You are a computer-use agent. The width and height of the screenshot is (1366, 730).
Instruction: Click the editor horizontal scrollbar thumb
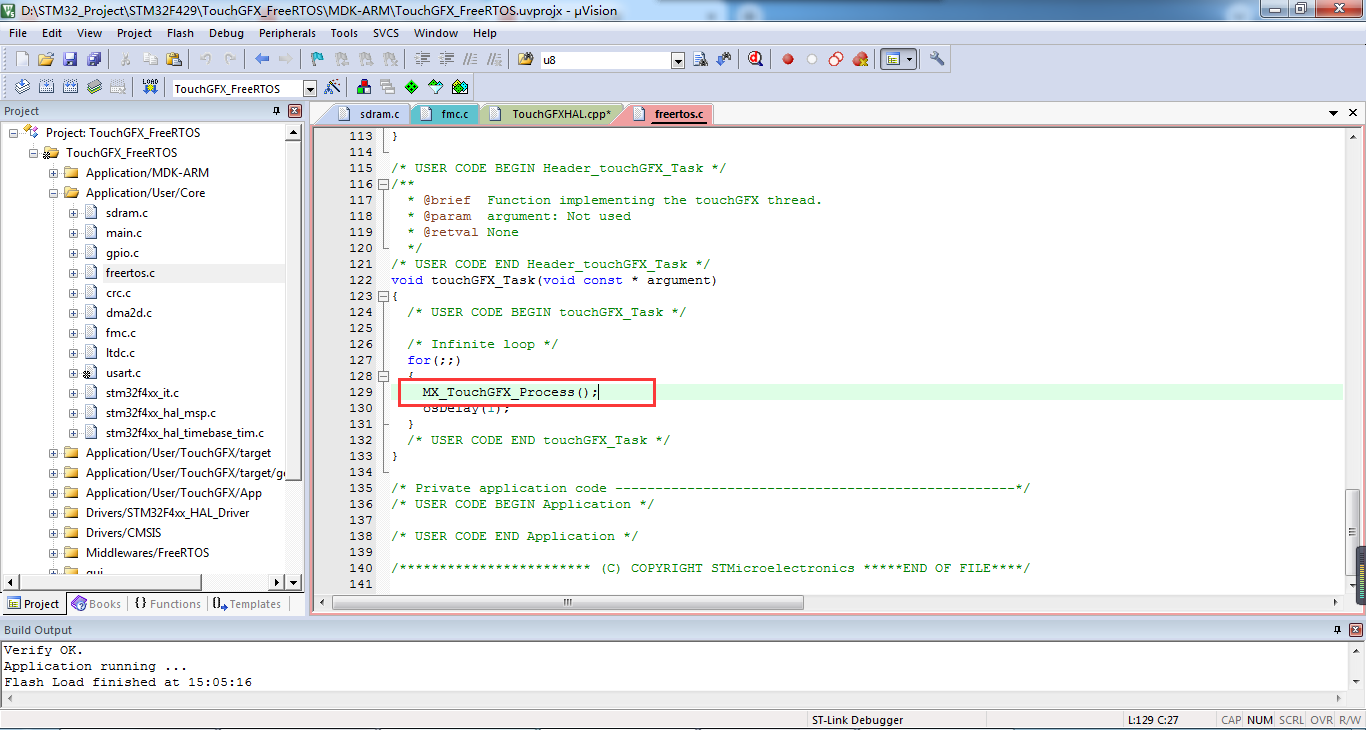pyautogui.click(x=567, y=603)
